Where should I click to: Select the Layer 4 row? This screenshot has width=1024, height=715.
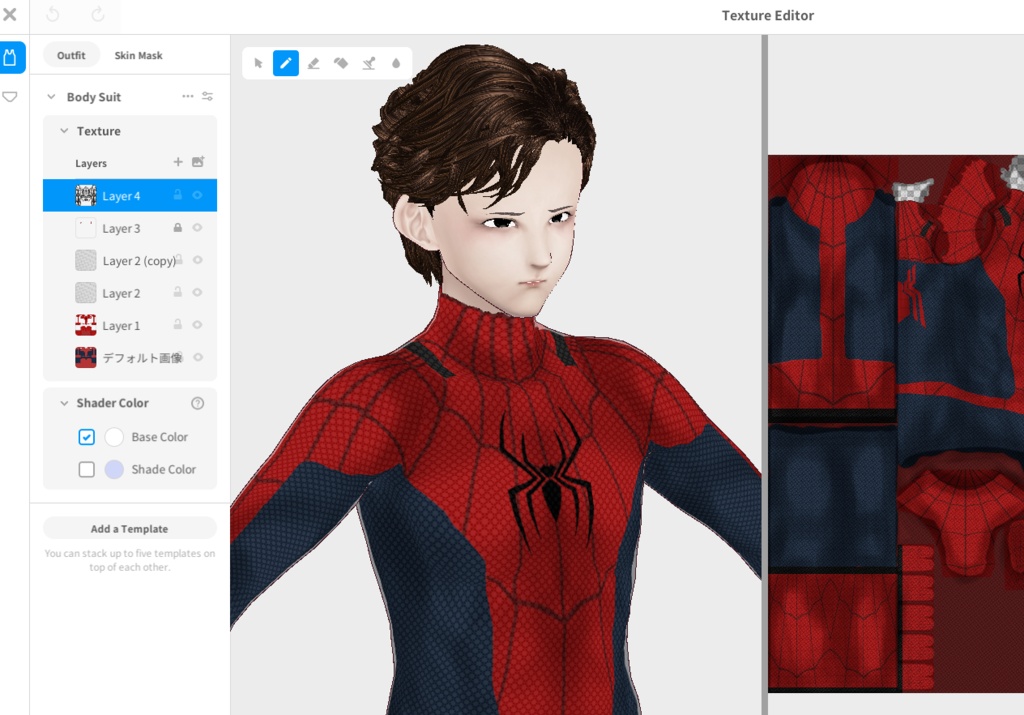tap(130, 195)
